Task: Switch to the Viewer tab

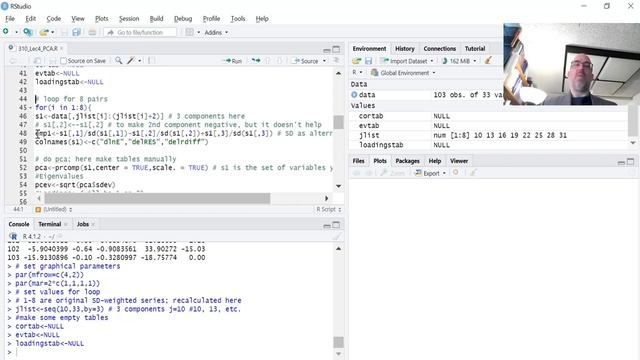Action: coord(459,161)
